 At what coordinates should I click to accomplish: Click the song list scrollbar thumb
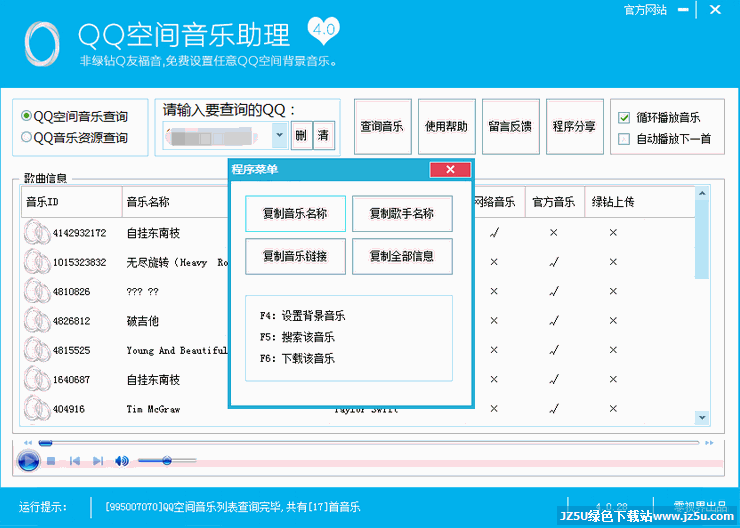[x=702, y=239]
